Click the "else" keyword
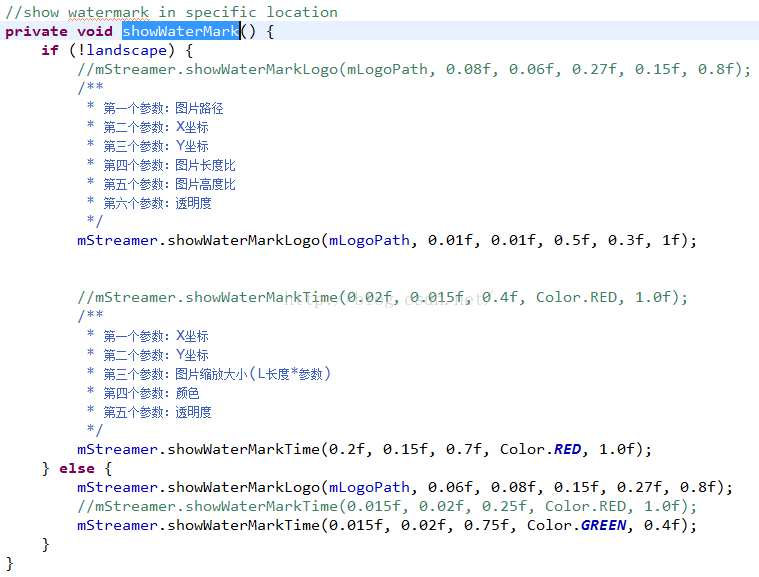 point(77,469)
